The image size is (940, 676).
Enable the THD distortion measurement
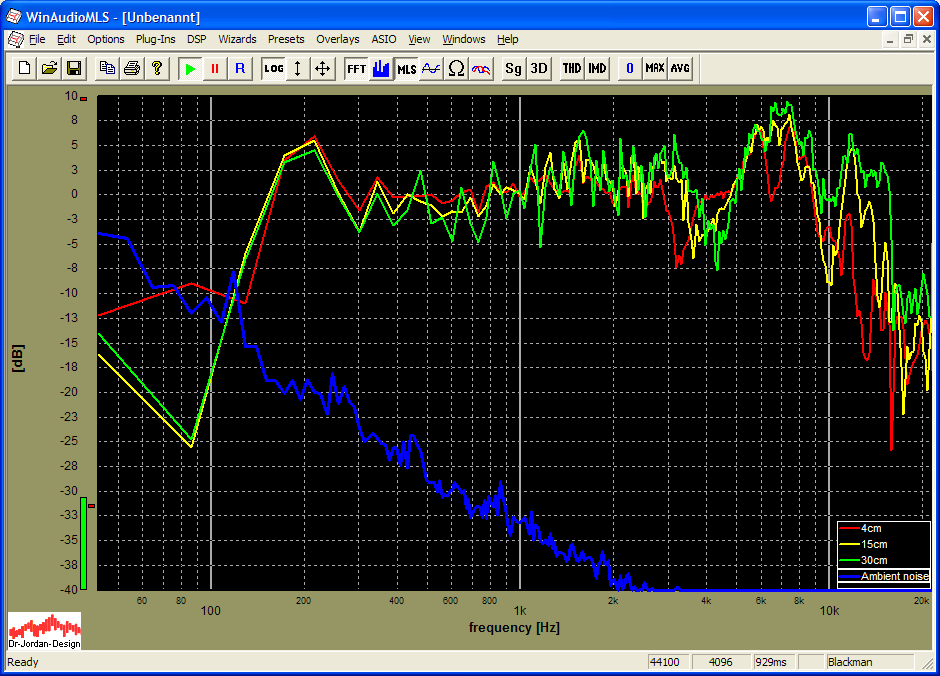(571, 69)
